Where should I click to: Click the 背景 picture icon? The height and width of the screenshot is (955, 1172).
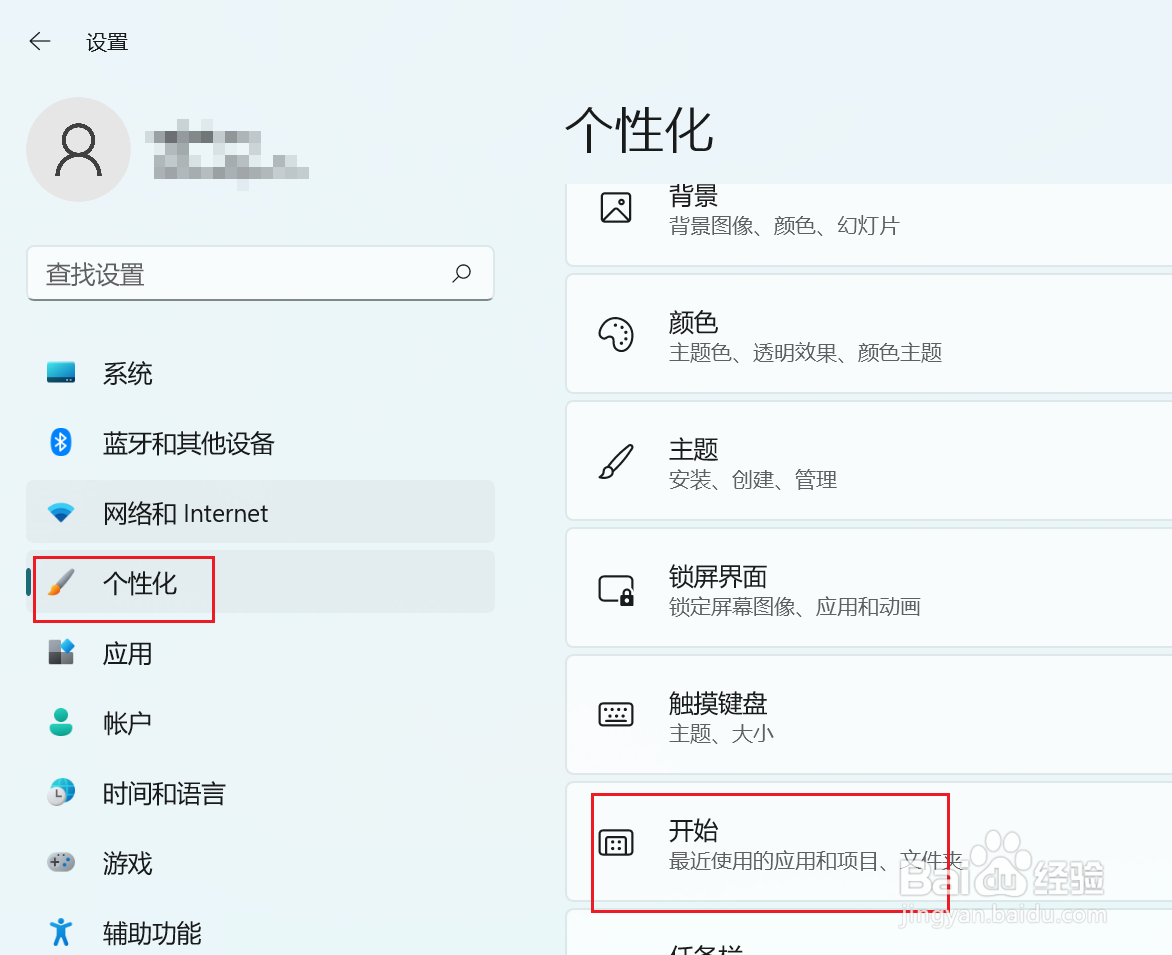(616, 207)
